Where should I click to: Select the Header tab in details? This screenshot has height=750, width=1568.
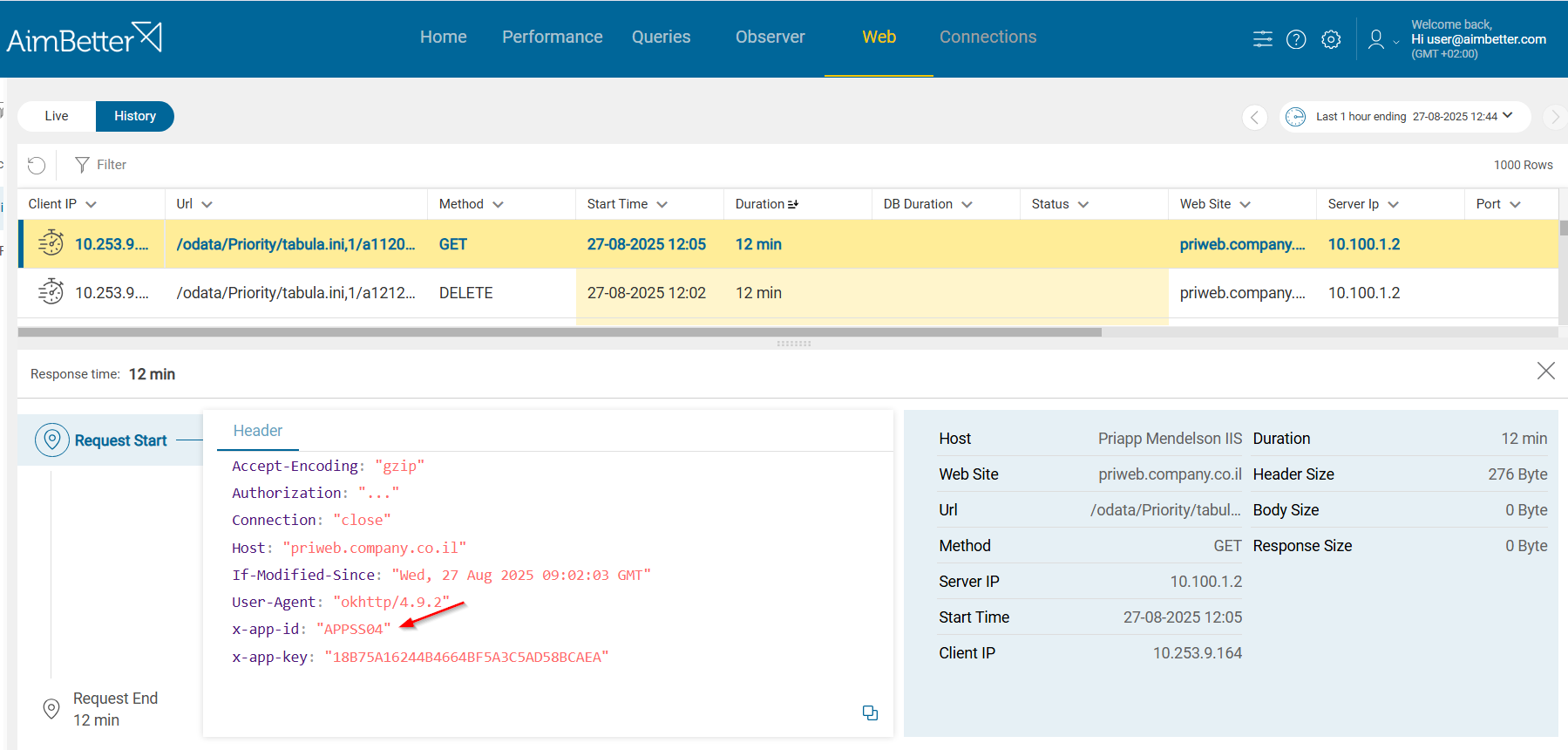(x=258, y=431)
